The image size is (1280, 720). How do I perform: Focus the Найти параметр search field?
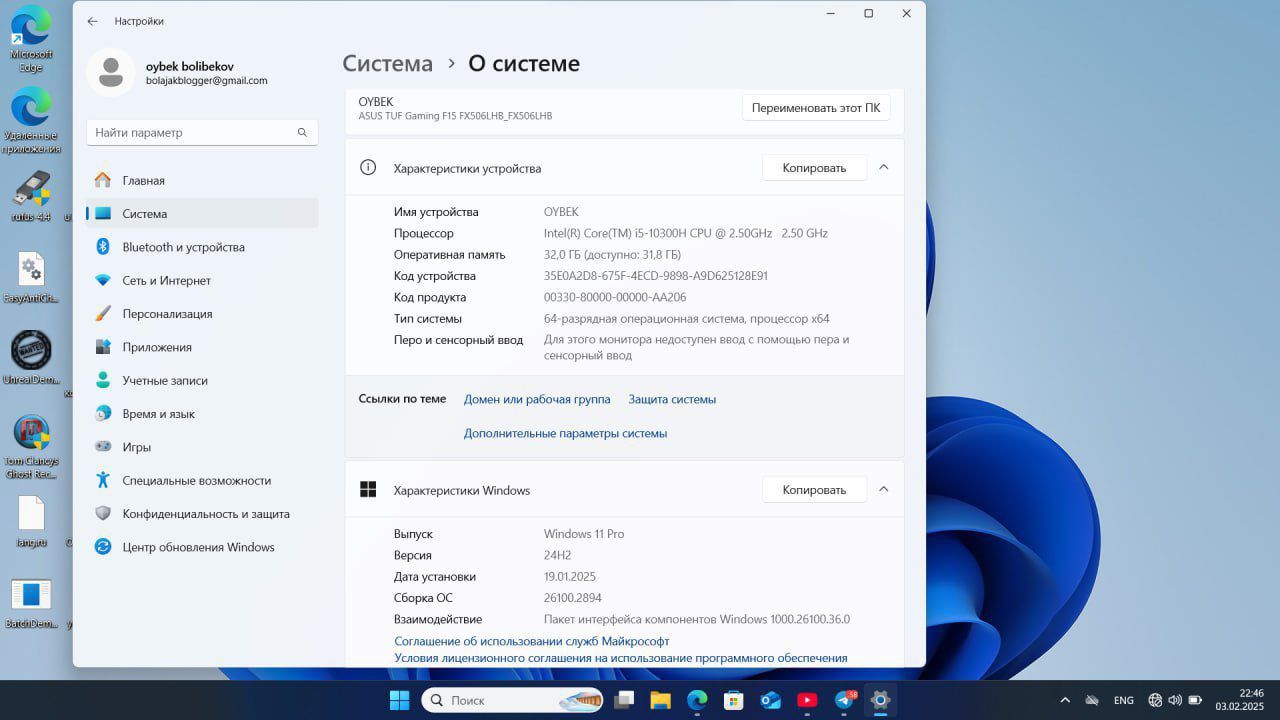pyautogui.click(x=202, y=132)
